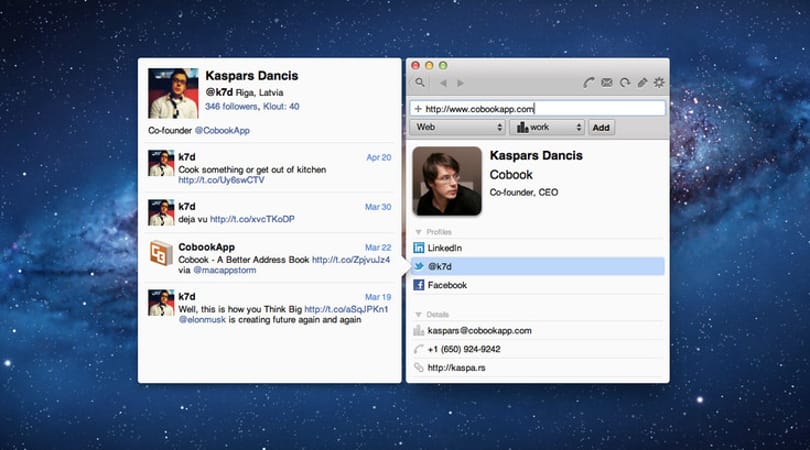Click the green zoom window button
The height and width of the screenshot is (450, 810).
(x=443, y=66)
